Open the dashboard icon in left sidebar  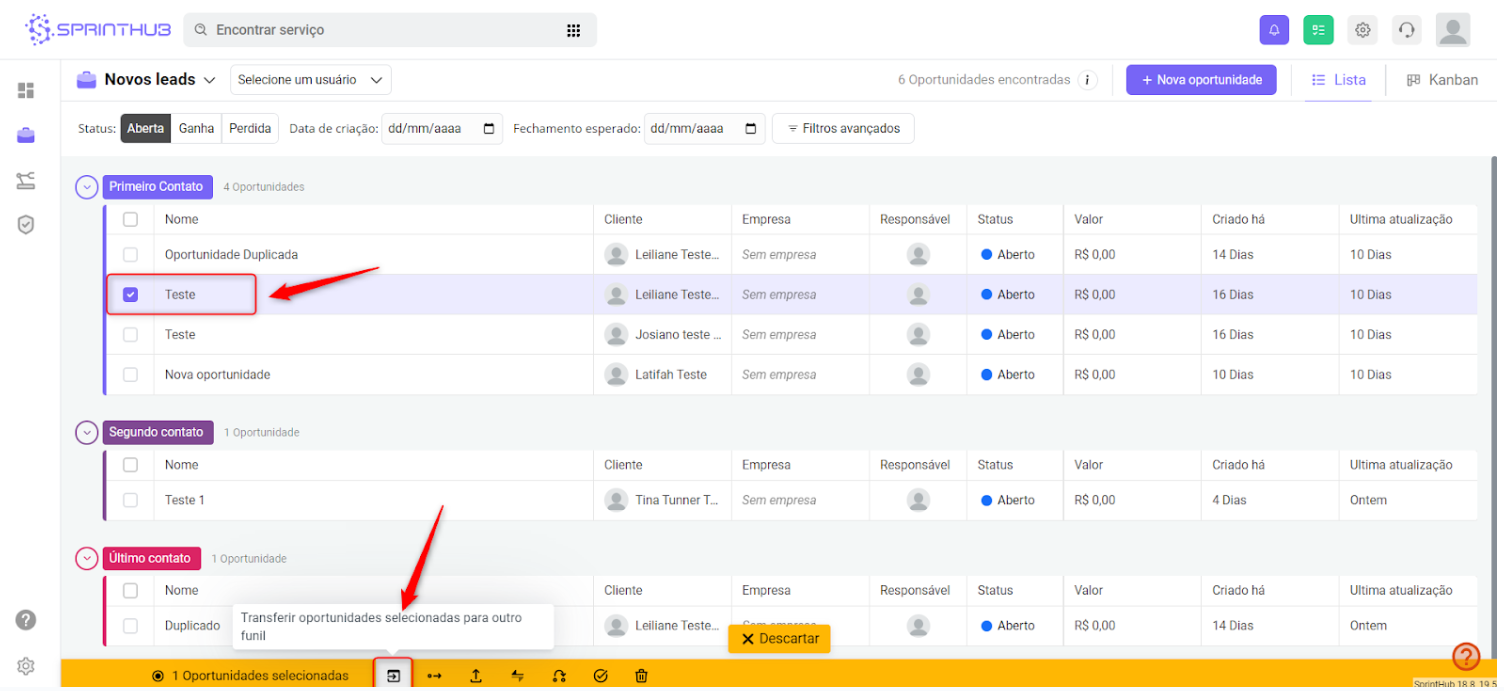point(26,91)
